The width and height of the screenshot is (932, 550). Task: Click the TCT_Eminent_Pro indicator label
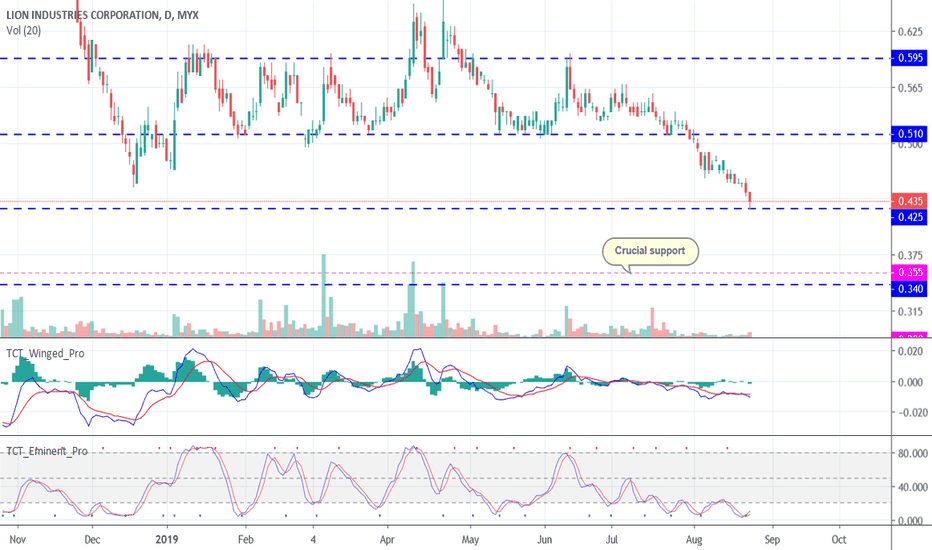47,451
